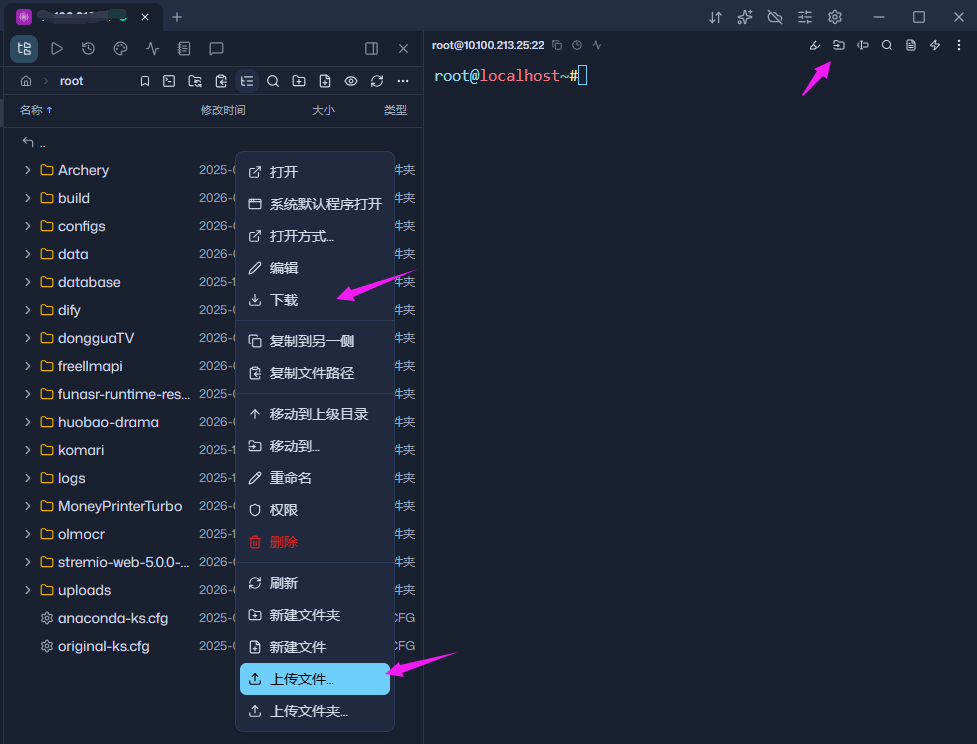This screenshot has height=744, width=977.
Task: Select the original-ks.cfg file
Action: coord(103,646)
